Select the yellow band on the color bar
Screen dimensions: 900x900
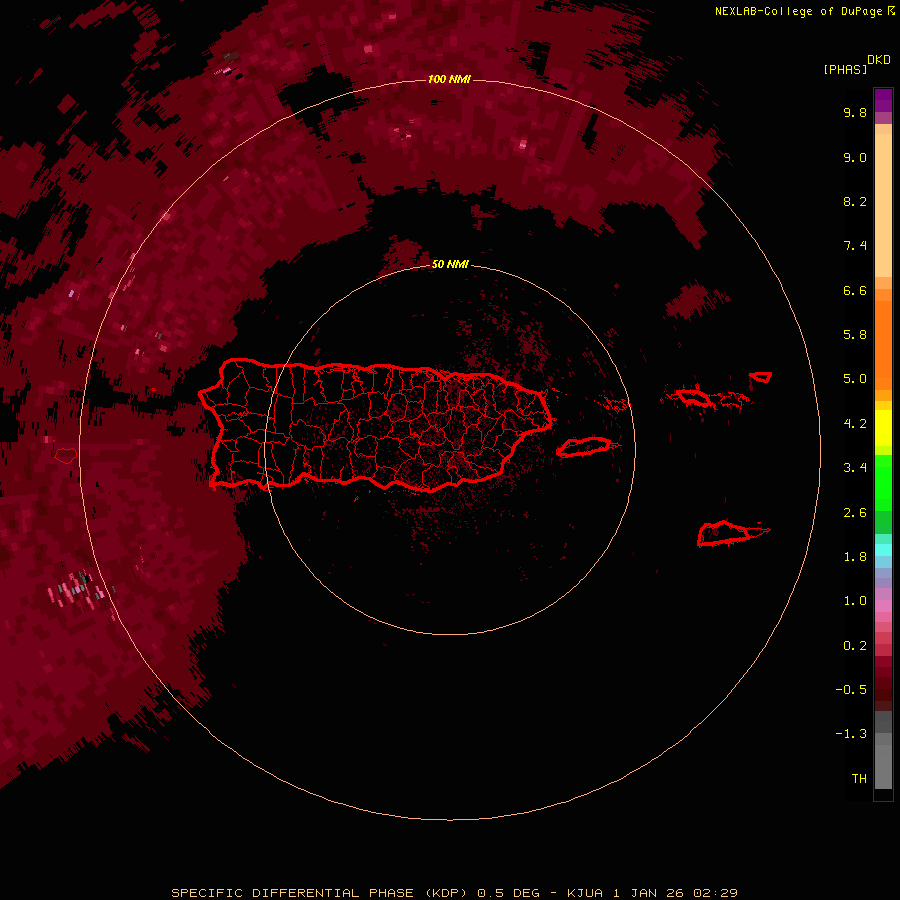tap(883, 428)
